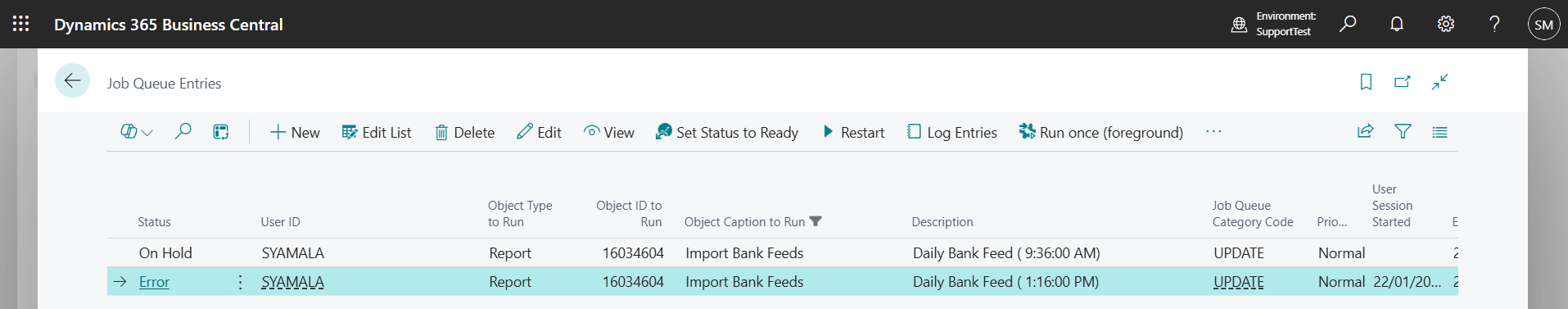
Task: Open the SM user account avatar
Action: [x=1543, y=25]
